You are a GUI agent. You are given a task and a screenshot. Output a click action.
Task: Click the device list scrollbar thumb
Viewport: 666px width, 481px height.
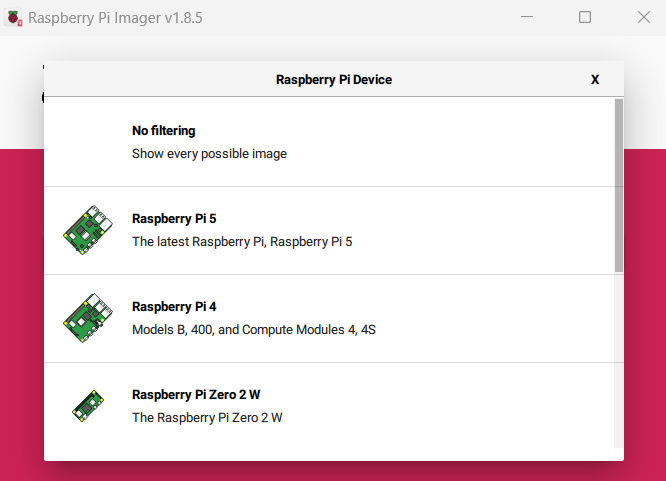pos(619,185)
